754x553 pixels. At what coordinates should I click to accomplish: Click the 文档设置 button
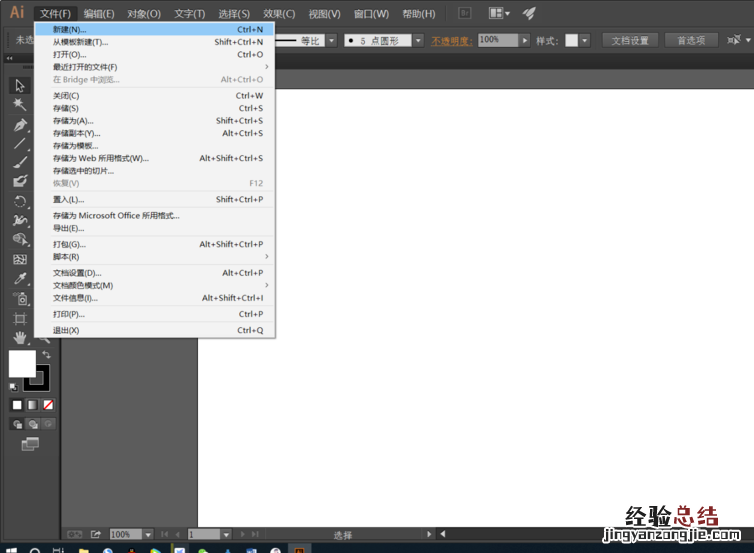630,40
